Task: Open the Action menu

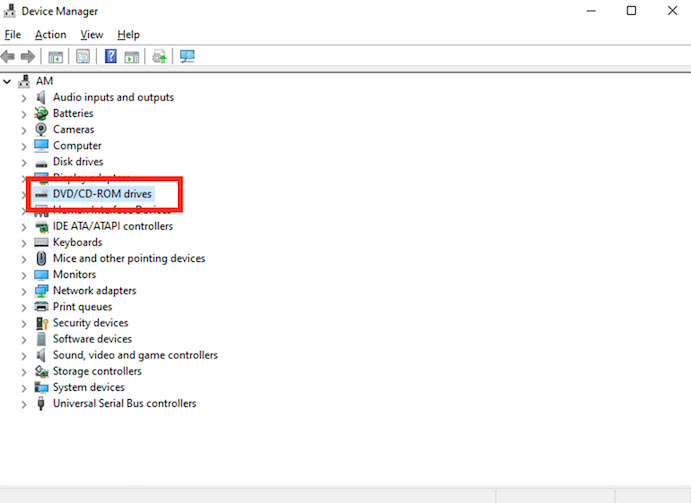Action: 51,34
